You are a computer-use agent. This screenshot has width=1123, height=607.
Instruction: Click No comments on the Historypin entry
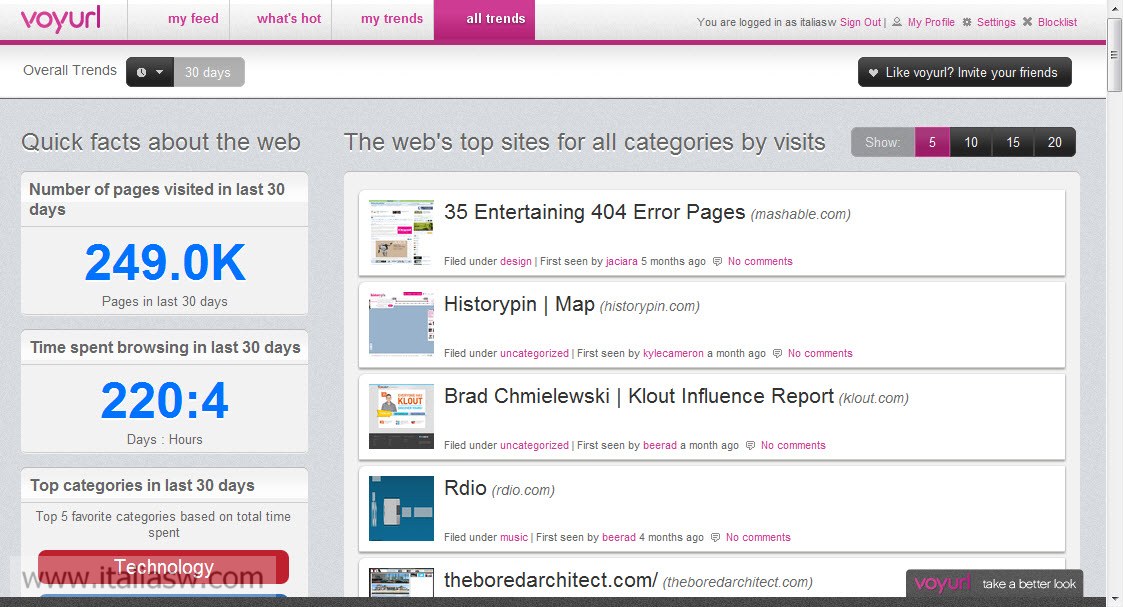(820, 353)
